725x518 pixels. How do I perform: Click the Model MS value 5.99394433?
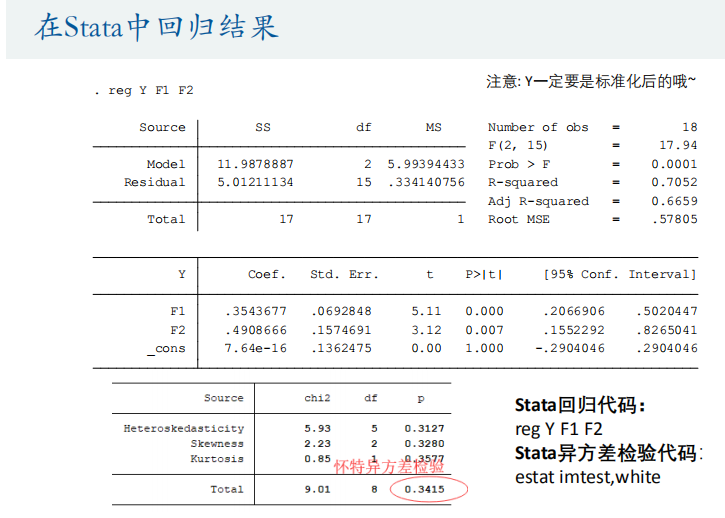[426, 164]
